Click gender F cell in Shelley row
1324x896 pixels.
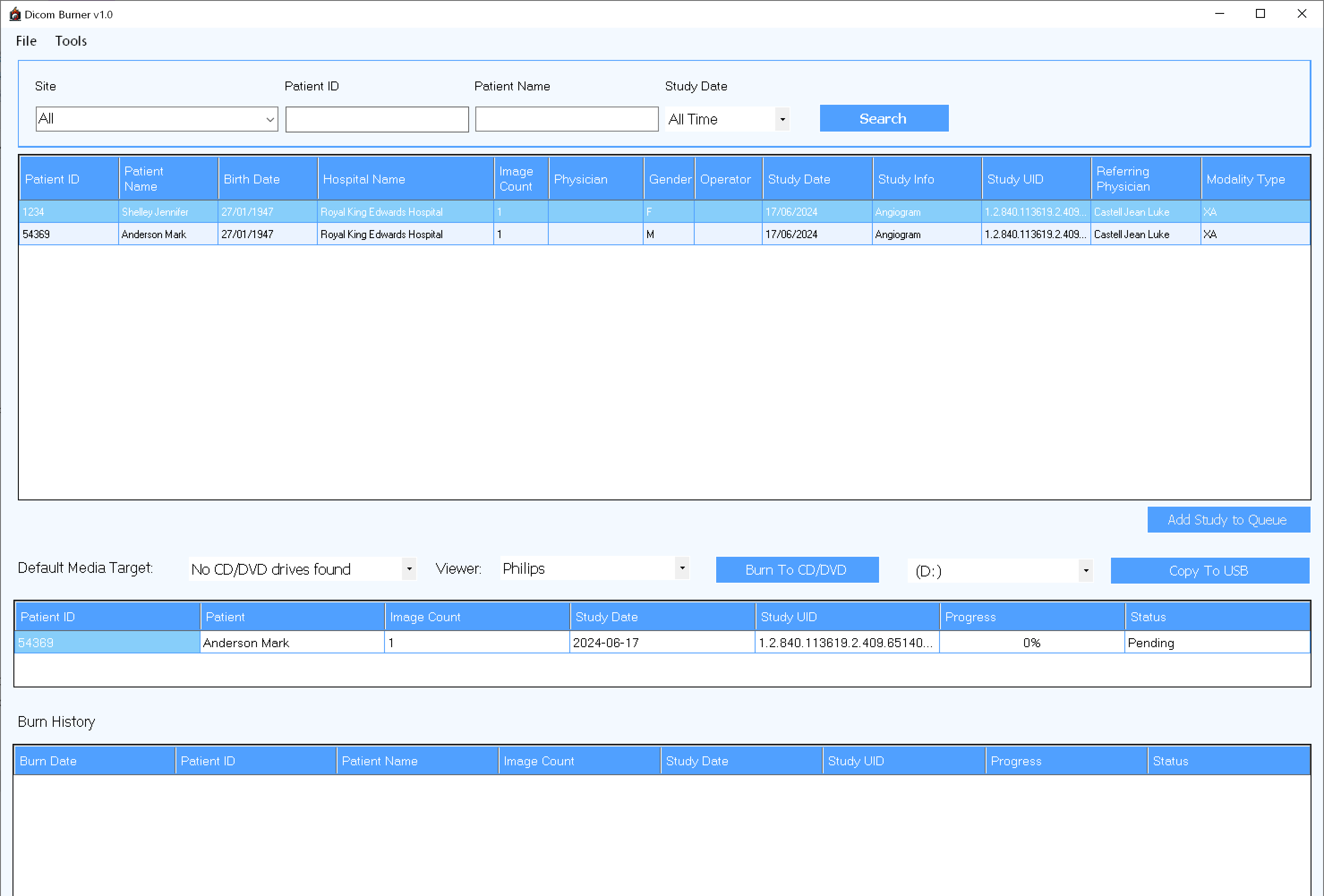pyautogui.click(x=669, y=212)
